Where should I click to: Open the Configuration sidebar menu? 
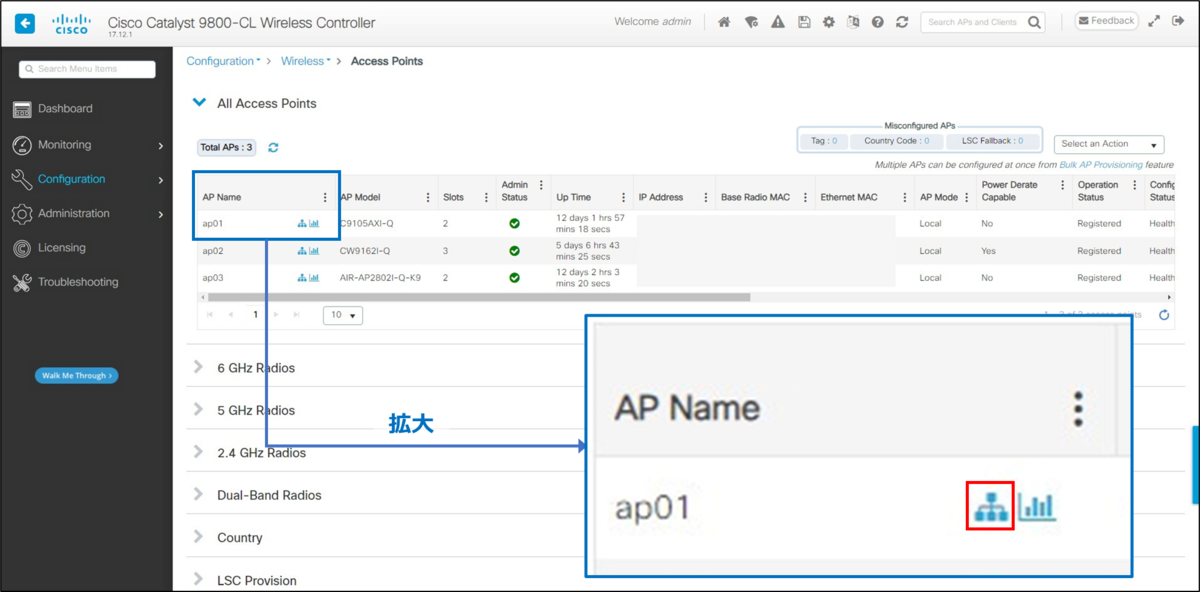(86, 180)
